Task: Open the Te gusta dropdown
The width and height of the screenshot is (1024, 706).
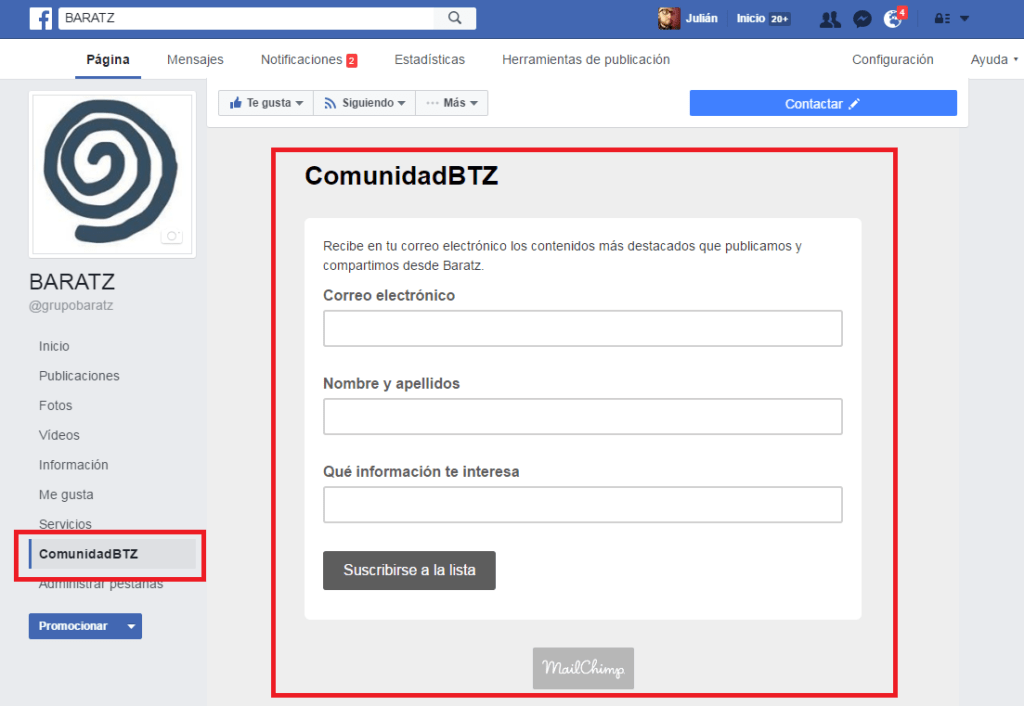Action: coord(266,103)
